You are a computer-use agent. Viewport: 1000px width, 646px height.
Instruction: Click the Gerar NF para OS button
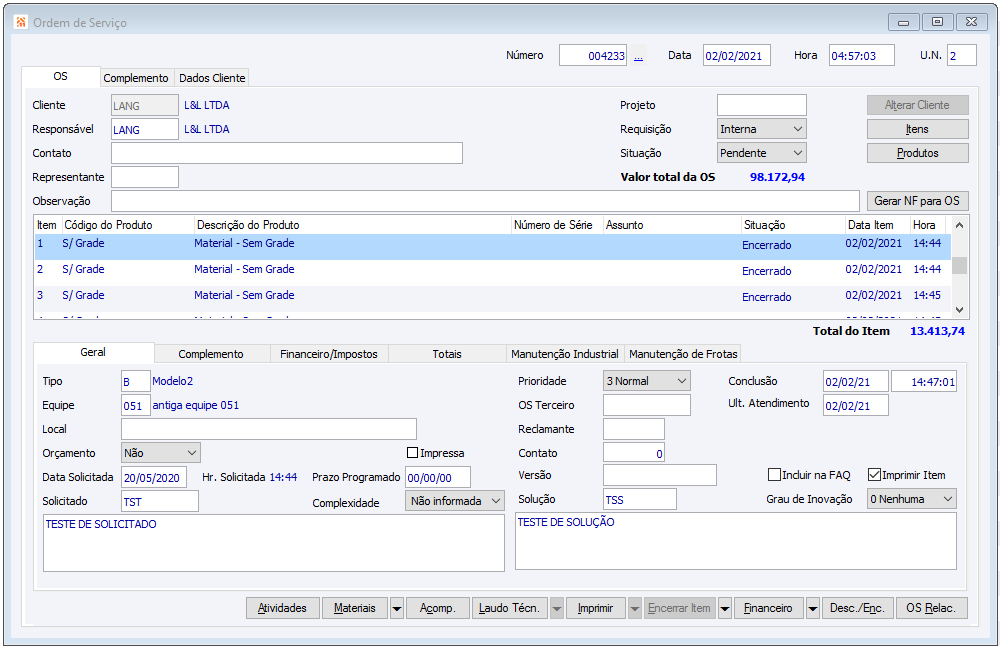pyautogui.click(x=917, y=201)
